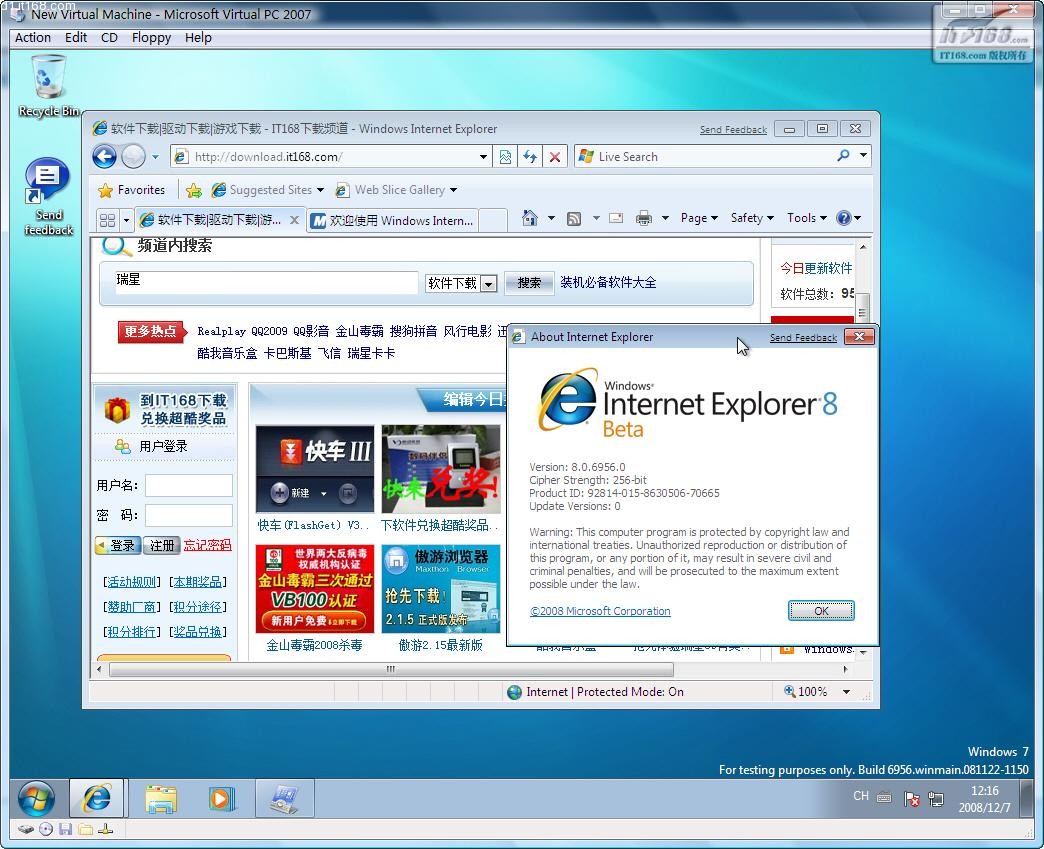Expand the Suggested Sites dropdown
Screen dimensions: 1044x849
click(x=320, y=190)
